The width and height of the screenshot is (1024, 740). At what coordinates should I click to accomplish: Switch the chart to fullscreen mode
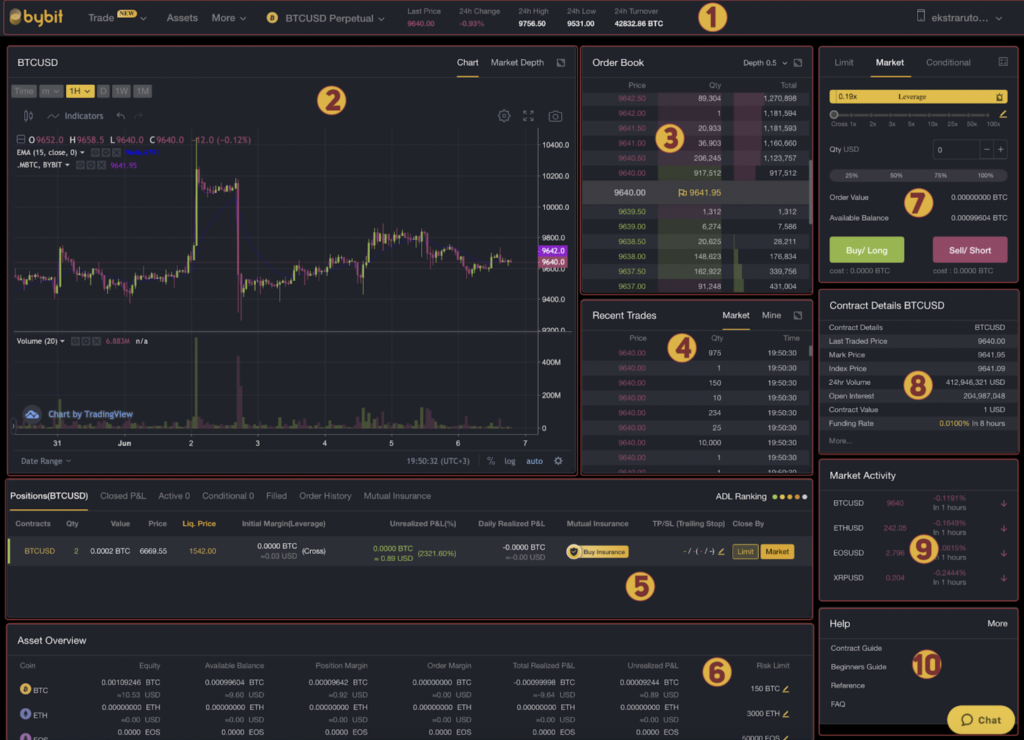pyautogui.click(x=528, y=116)
